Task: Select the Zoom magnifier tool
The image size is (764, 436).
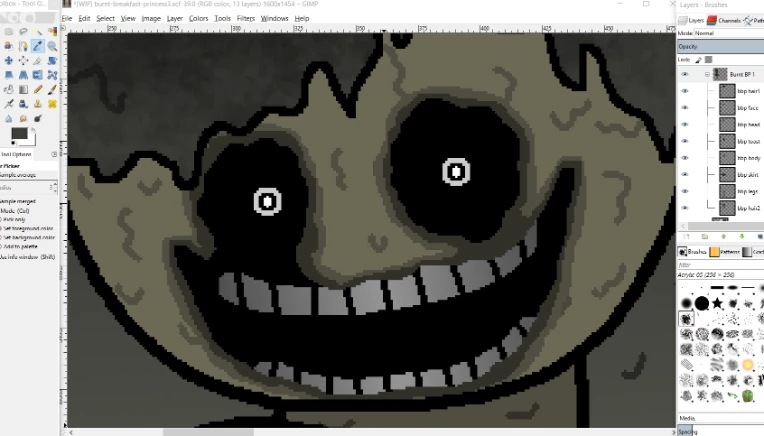Action: coord(52,46)
